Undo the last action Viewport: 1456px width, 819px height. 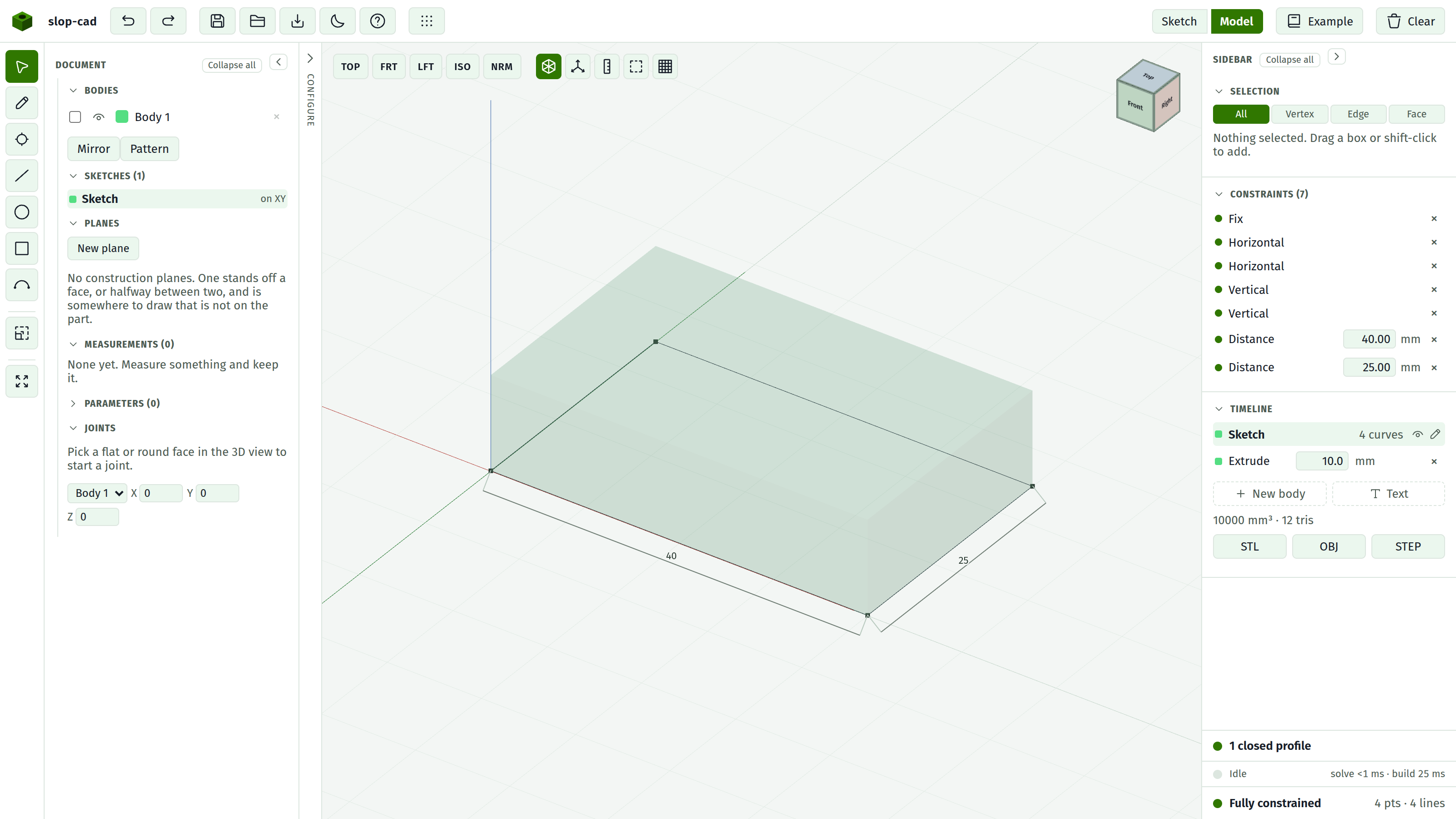point(128,21)
